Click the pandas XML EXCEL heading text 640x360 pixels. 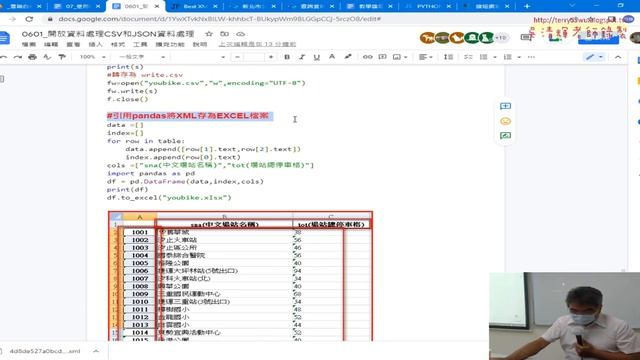(x=187, y=116)
